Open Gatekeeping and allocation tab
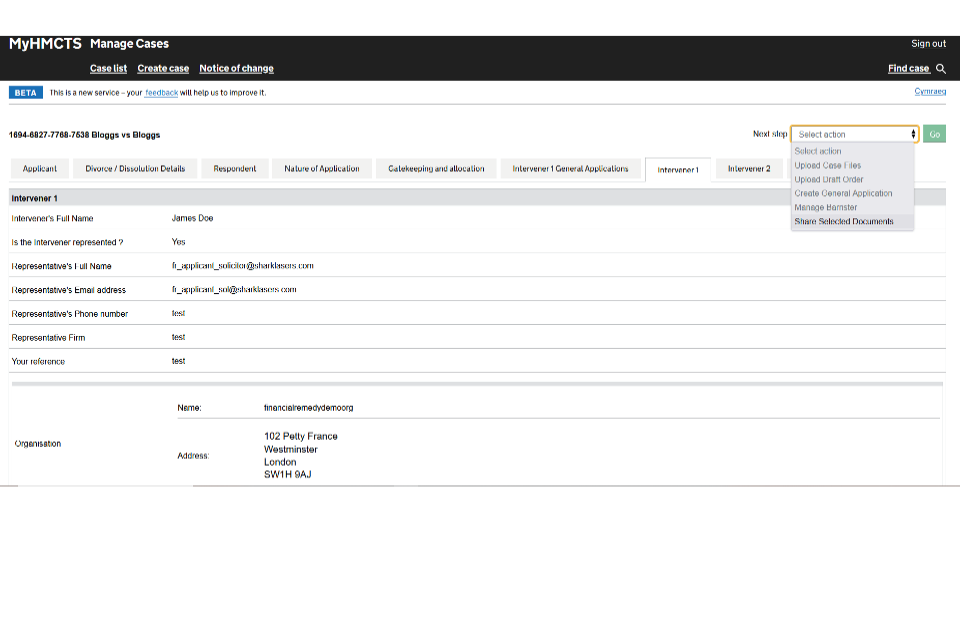Screen dimensions: 960x640 [436, 169]
